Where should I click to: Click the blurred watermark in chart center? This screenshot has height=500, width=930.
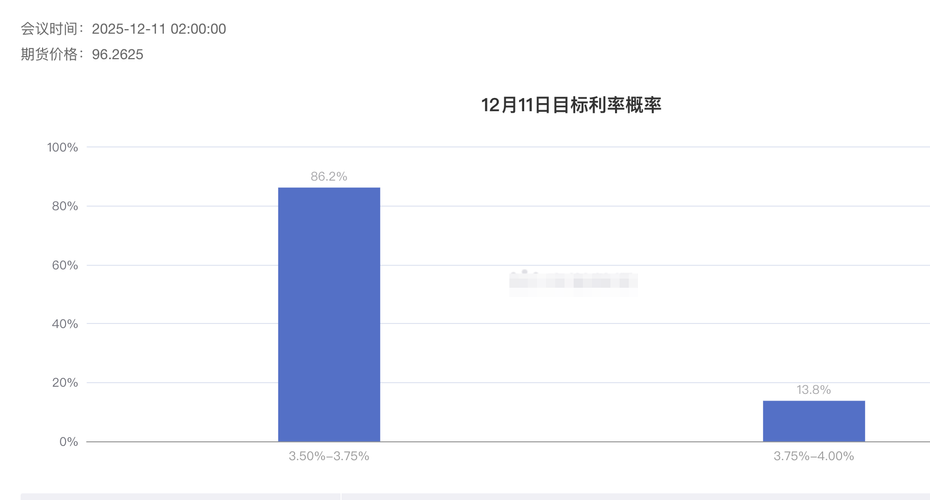(572, 281)
